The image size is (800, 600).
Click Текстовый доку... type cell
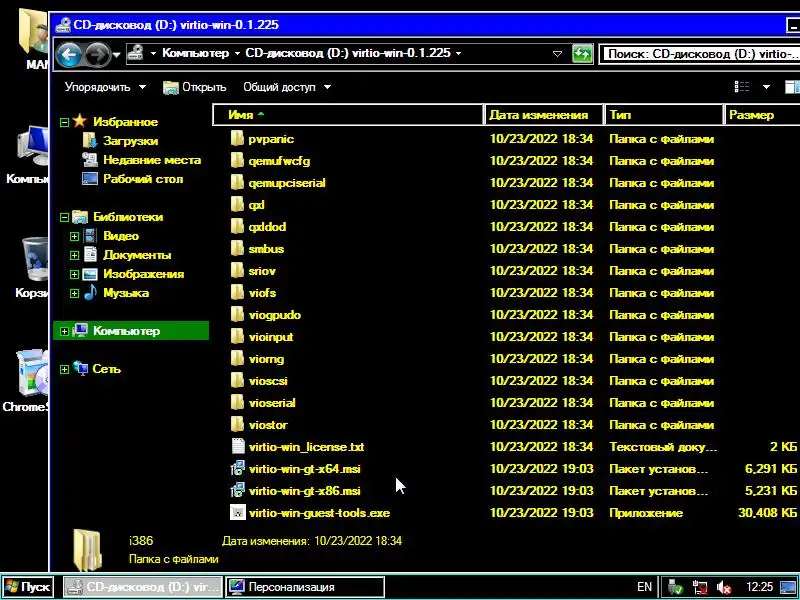[x=663, y=447]
